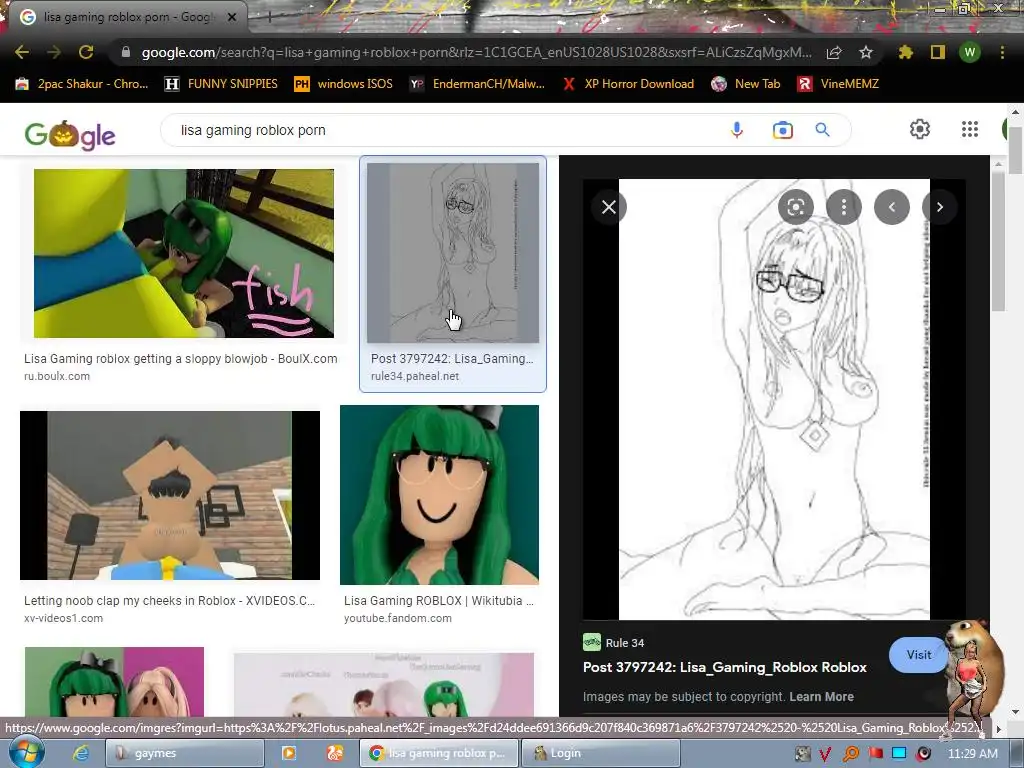The width and height of the screenshot is (1024, 768).
Task: Open the youtube.fandom.com result link
Action: click(x=398, y=618)
